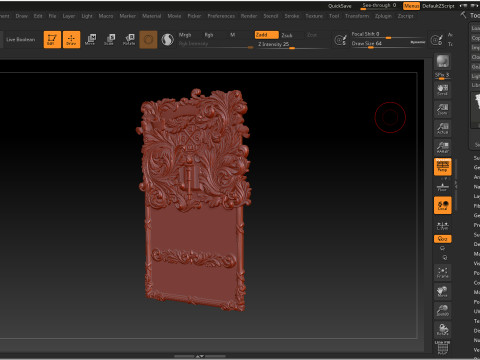The height and width of the screenshot is (360, 480).
Task: Toggle the Local transformations button
Action: point(443,205)
